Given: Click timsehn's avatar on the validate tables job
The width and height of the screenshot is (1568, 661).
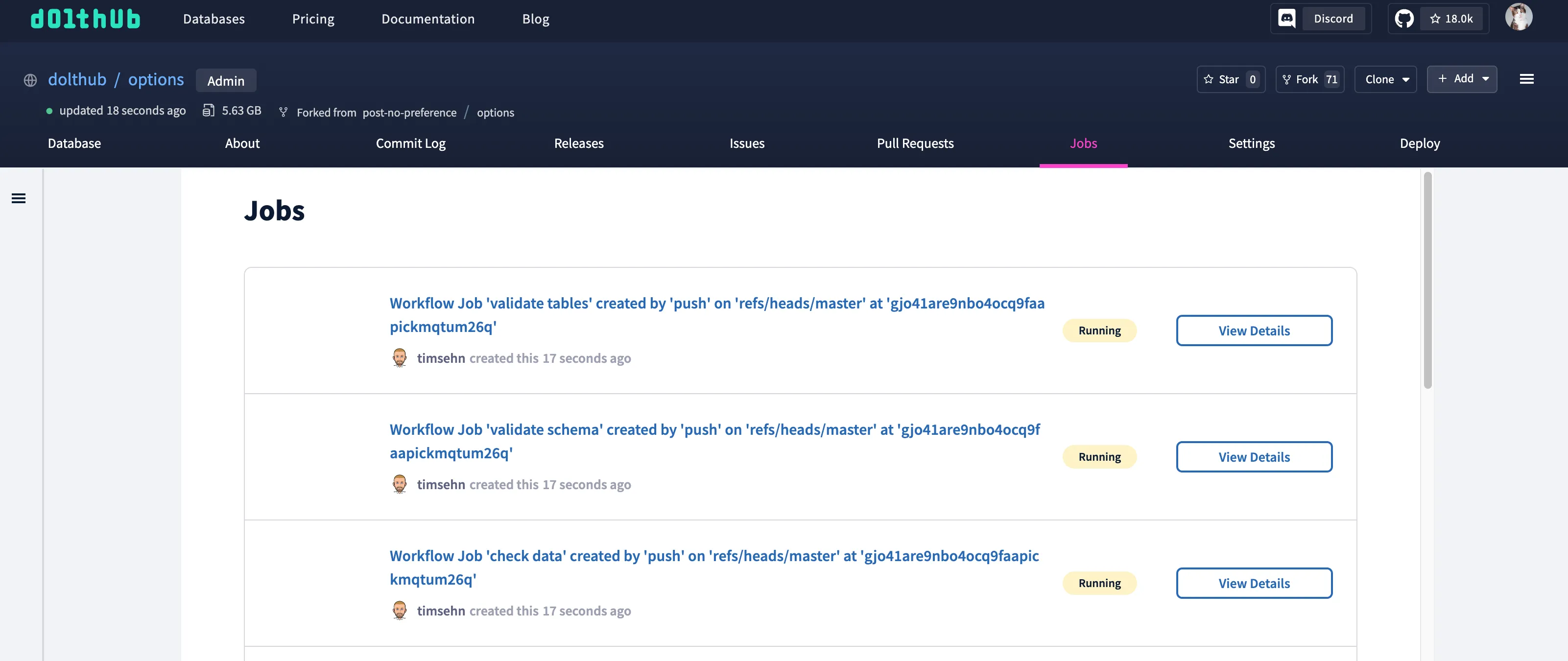Looking at the screenshot, I should pyautogui.click(x=401, y=358).
